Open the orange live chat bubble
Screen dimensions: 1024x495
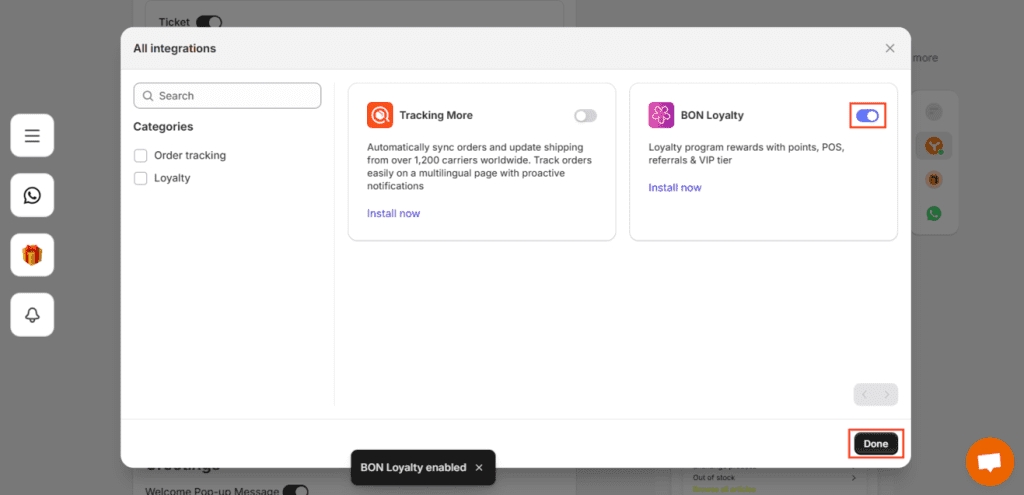(x=989, y=462)
